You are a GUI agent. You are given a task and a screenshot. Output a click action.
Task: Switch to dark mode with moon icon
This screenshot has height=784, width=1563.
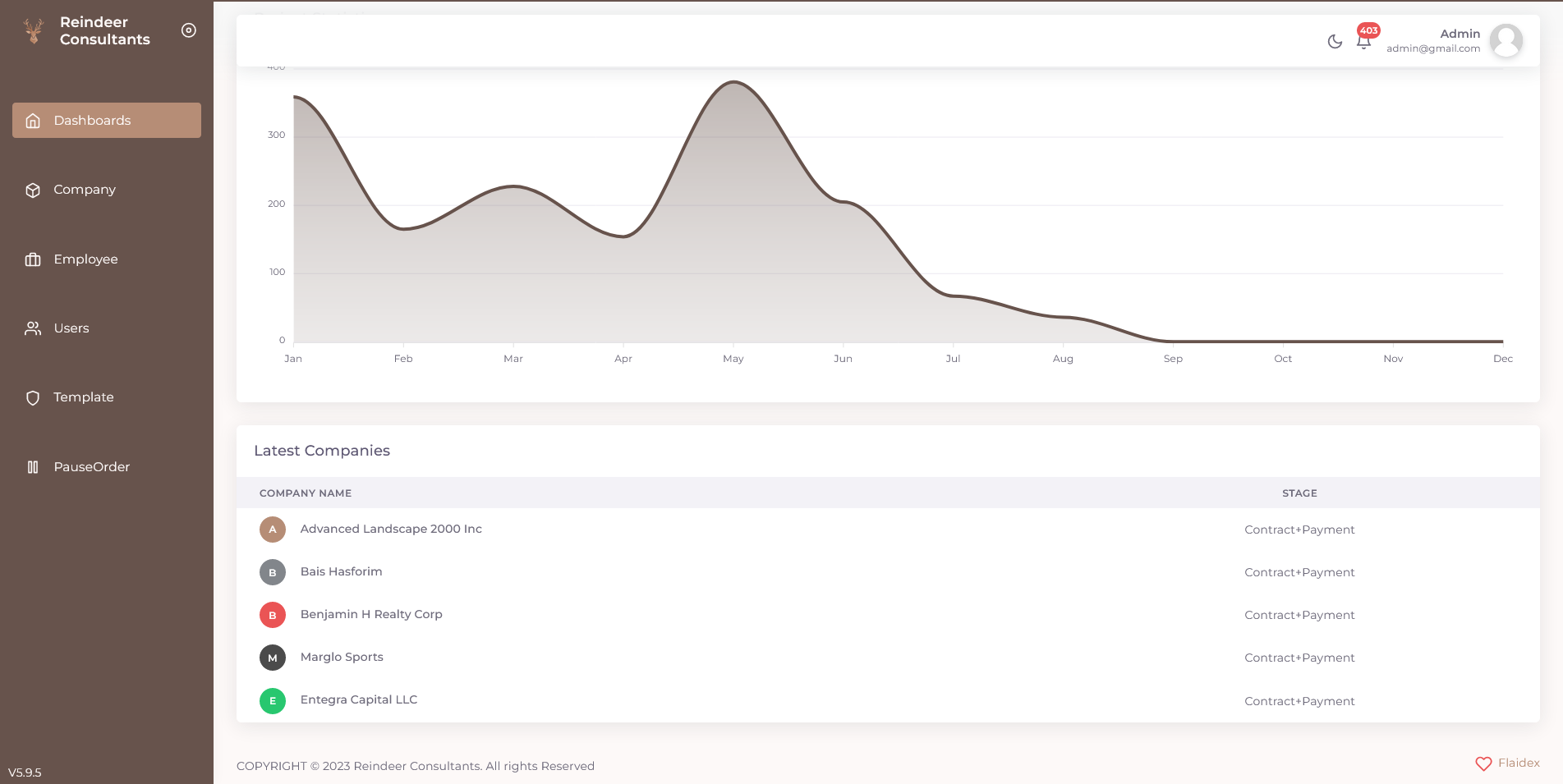tap(1335, 41)
